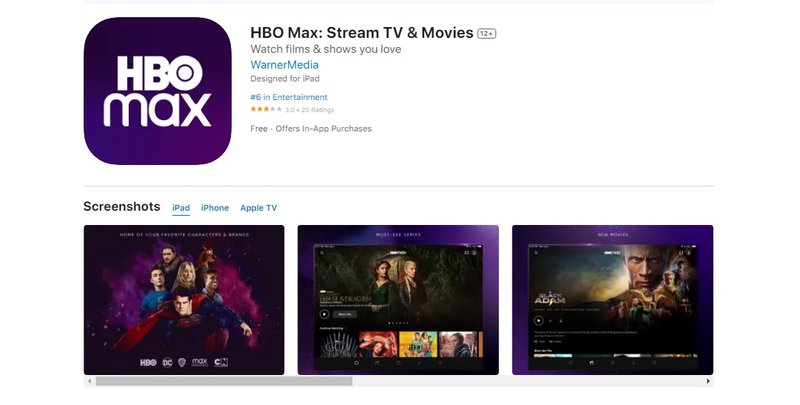The image size is (800, 405).
Task: Click the 'Free · Offers In-App Purchases' text
Action: pyautogui.click(x=311, y=129)
